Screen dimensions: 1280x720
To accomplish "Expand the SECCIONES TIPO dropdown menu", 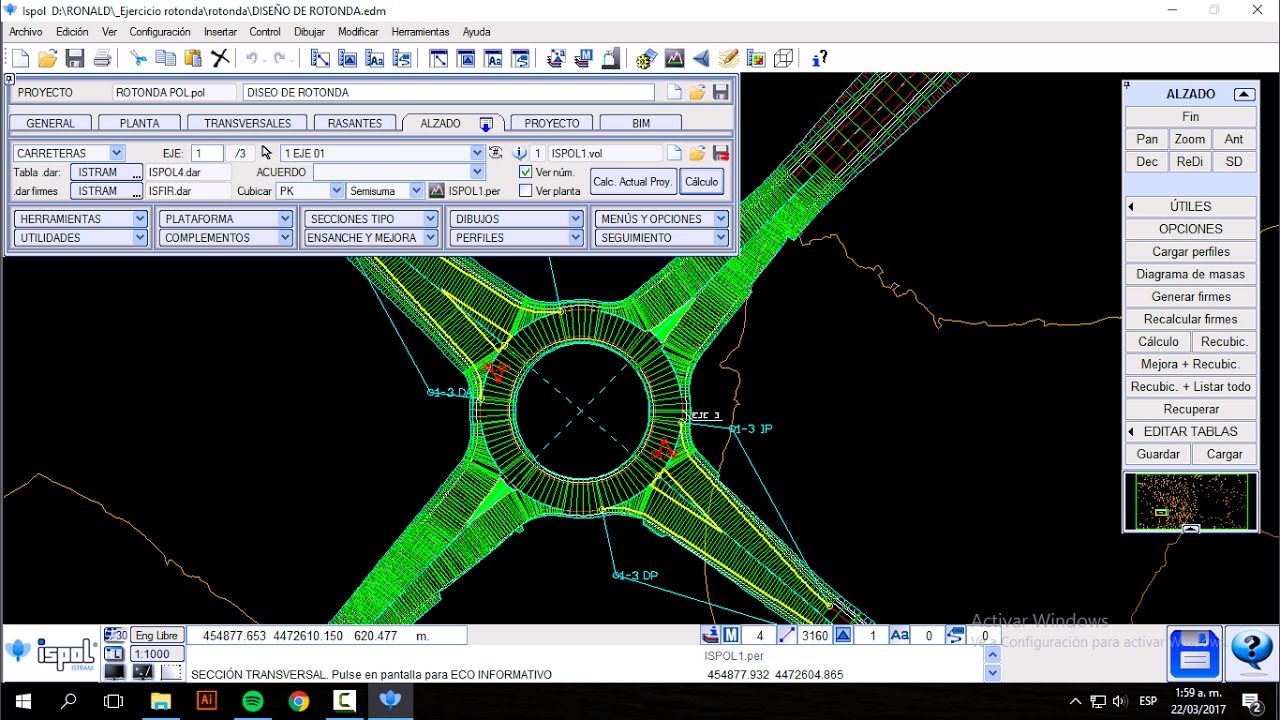I will coord(371,218).
